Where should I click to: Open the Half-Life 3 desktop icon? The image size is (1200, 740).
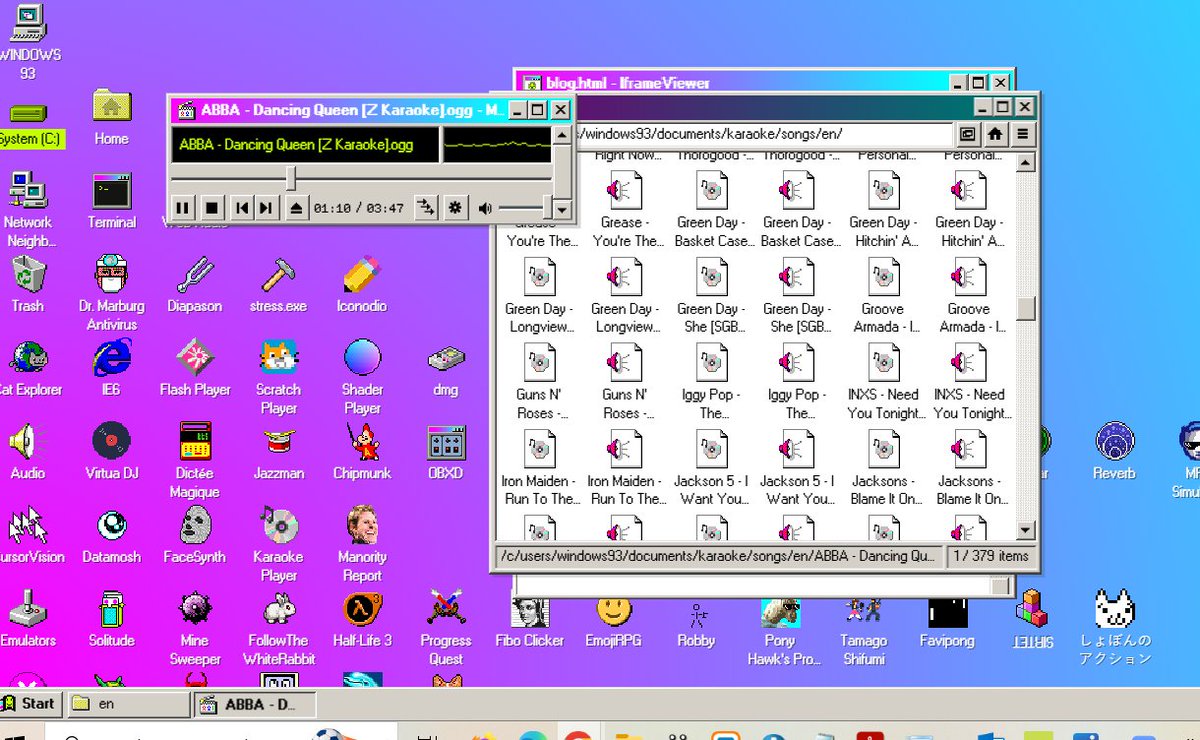(x=362, y=619)
